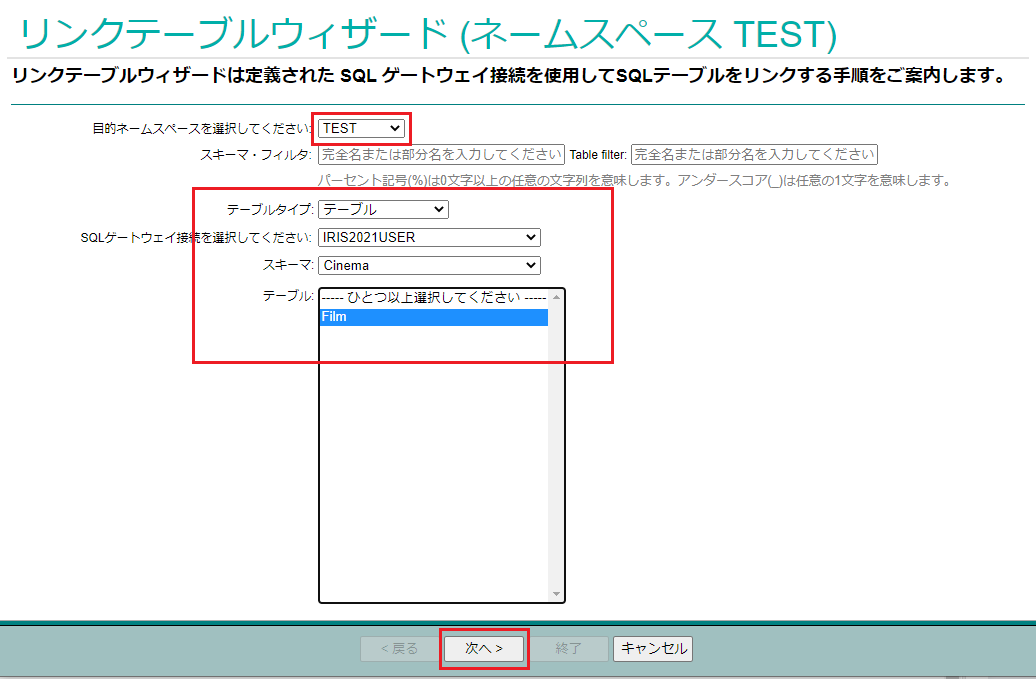Expand the スキーマ dropdown showing Cinema
The height and width of the screenshot is (679, 1036).
429,265
